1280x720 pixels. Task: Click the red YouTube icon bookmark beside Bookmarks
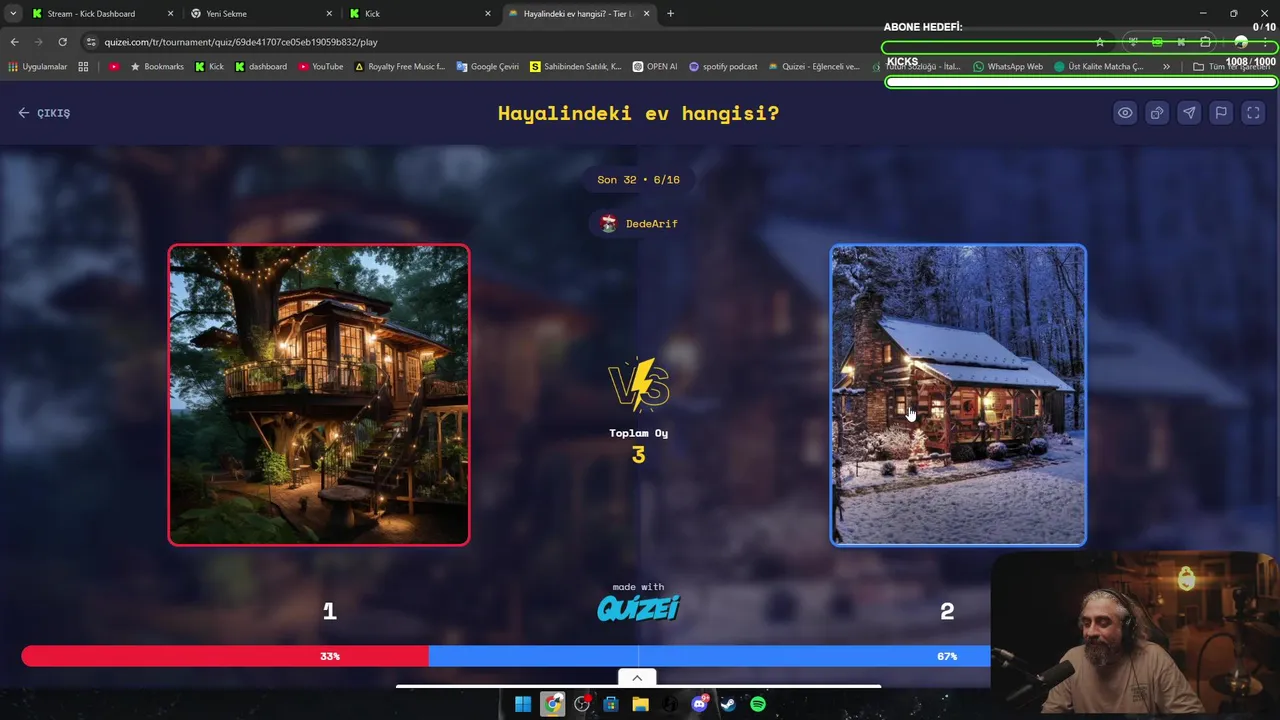click(x=114, y=67)
